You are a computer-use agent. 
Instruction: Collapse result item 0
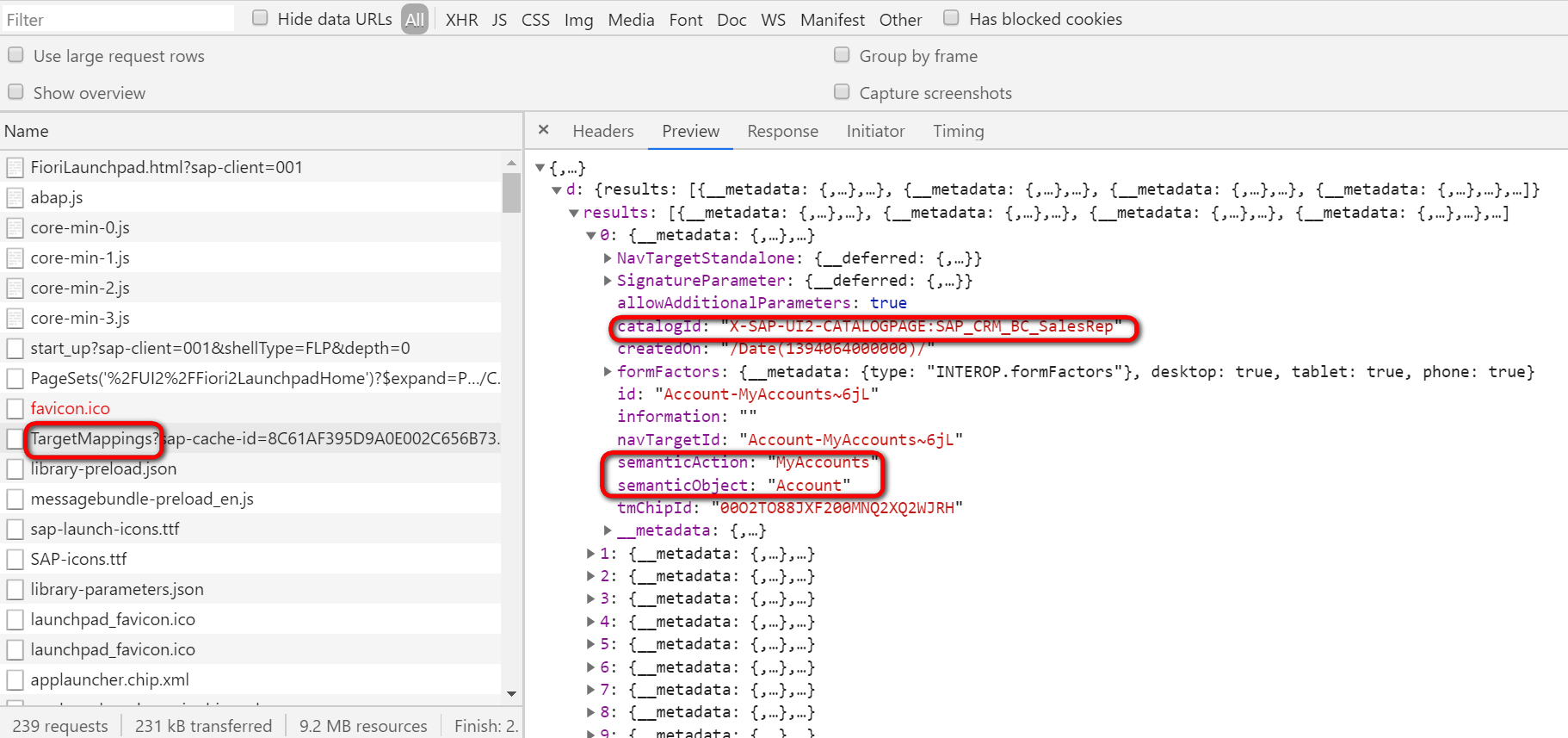coord(591,235)
